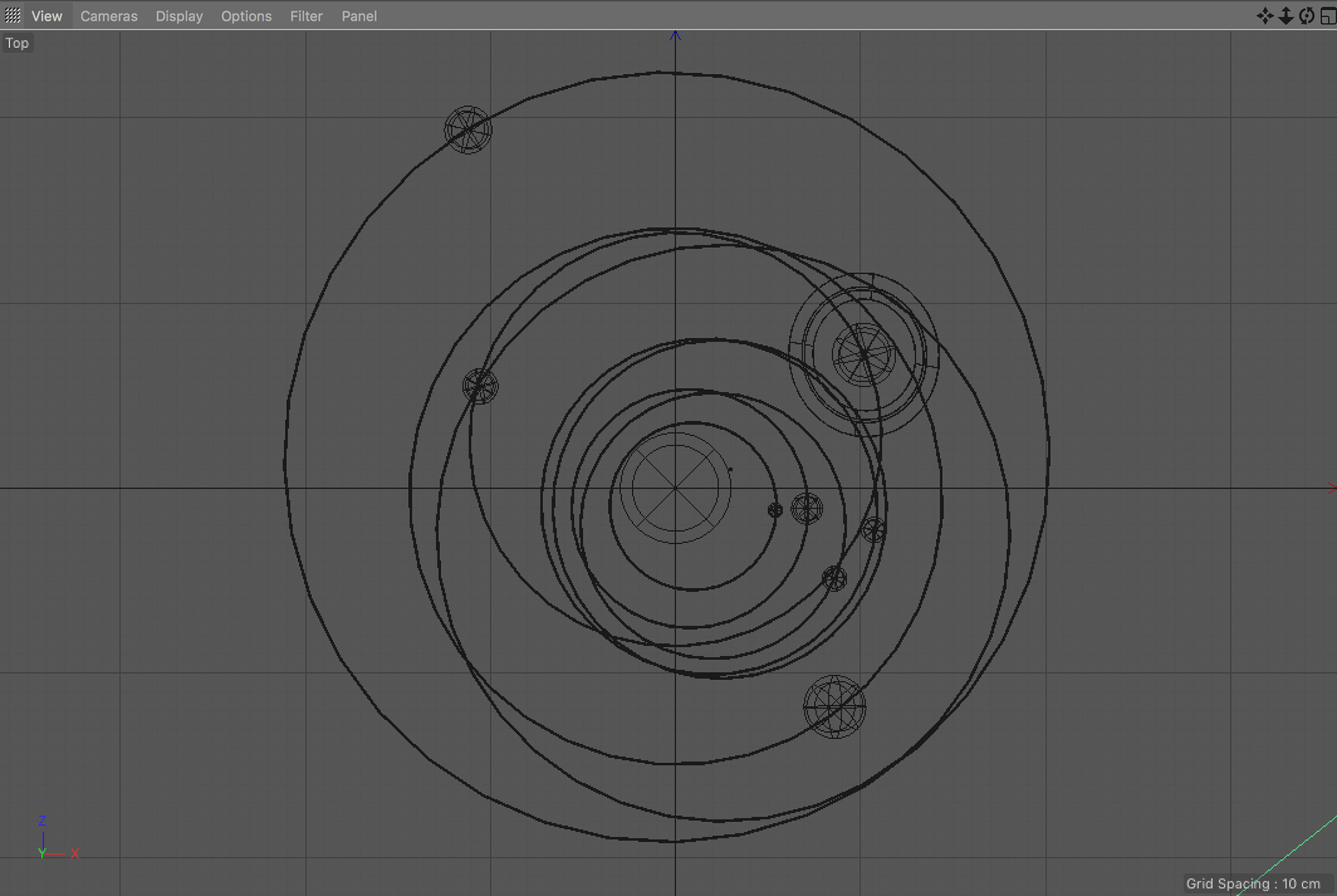Open the View menu
The image size is (1337, 896).
point(47,15)
